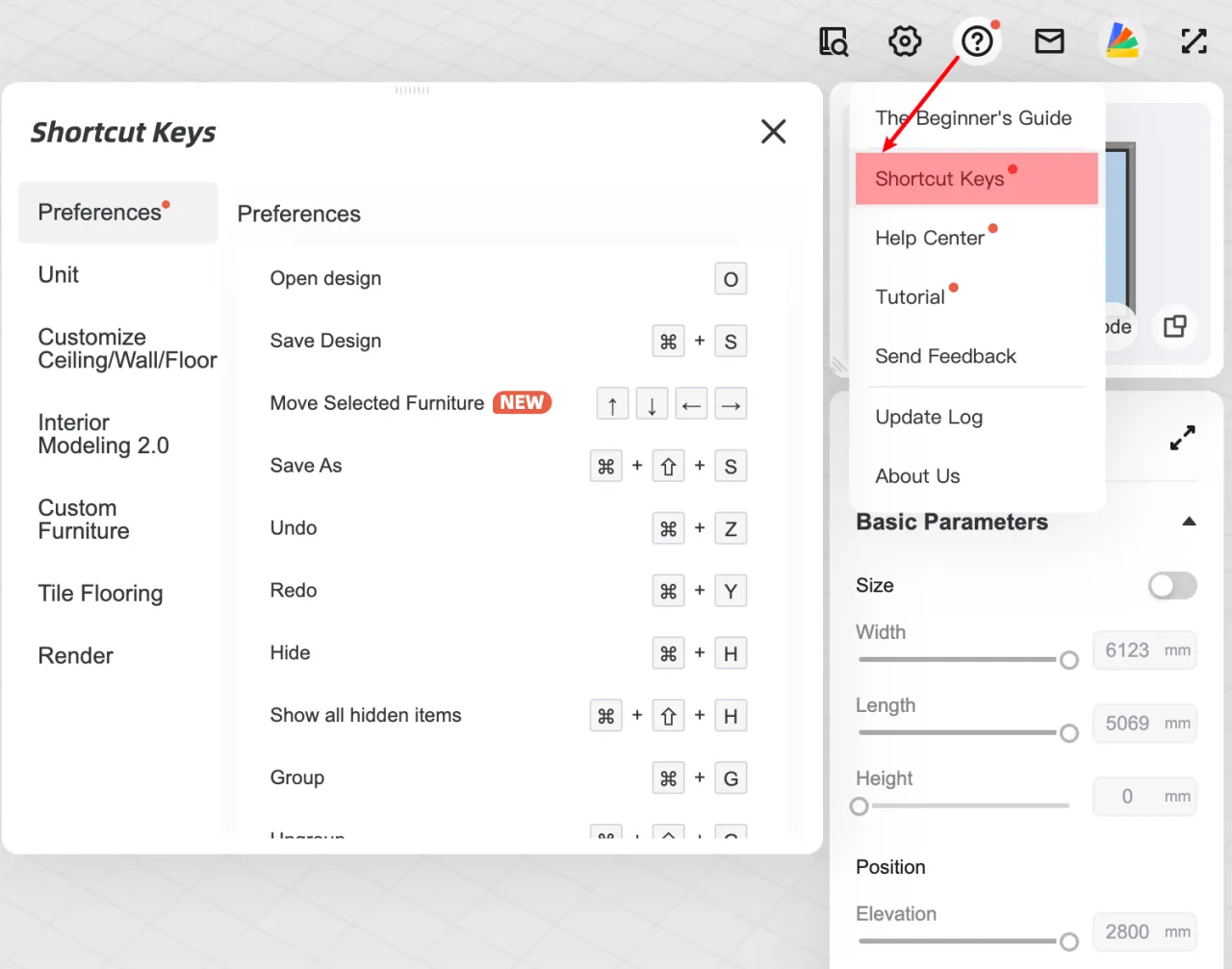Click the help question mark icon
This screenshot has width=1232, height=969.
(977, 41)
